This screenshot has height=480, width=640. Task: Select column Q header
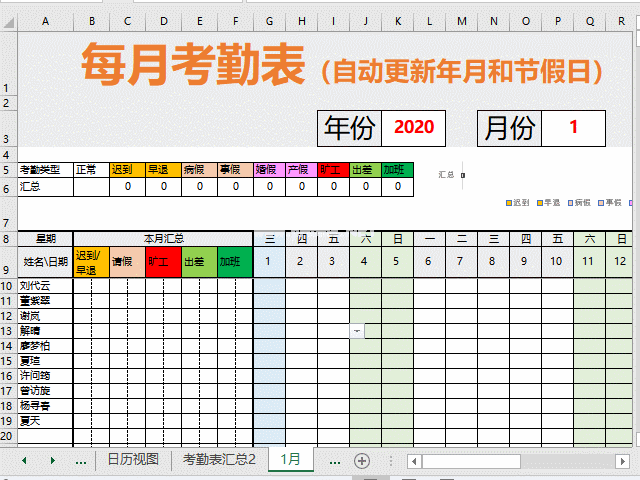pos(590,22)
